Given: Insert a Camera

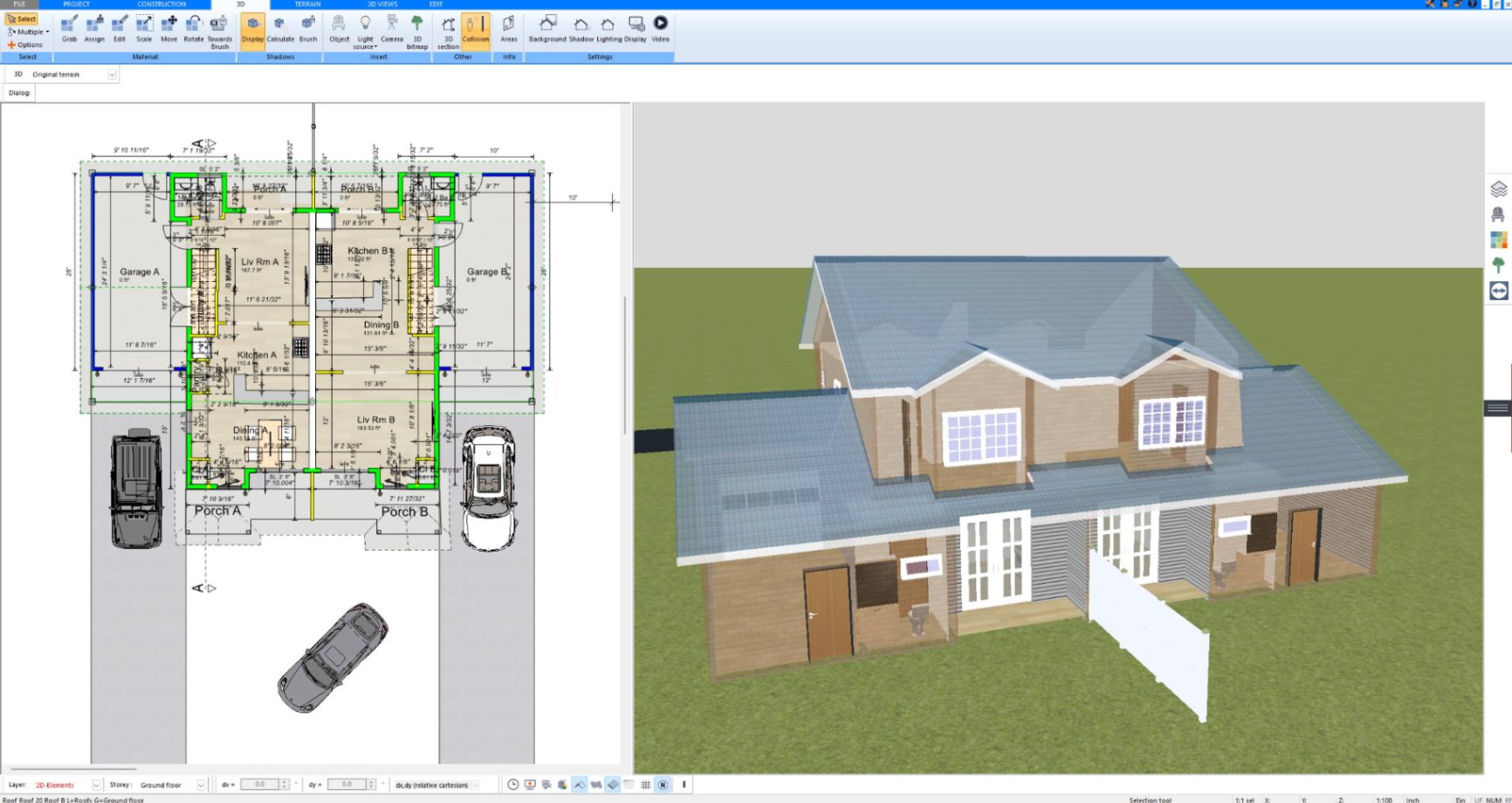Looking at the screenshot, I should click(x=392, y=28).
